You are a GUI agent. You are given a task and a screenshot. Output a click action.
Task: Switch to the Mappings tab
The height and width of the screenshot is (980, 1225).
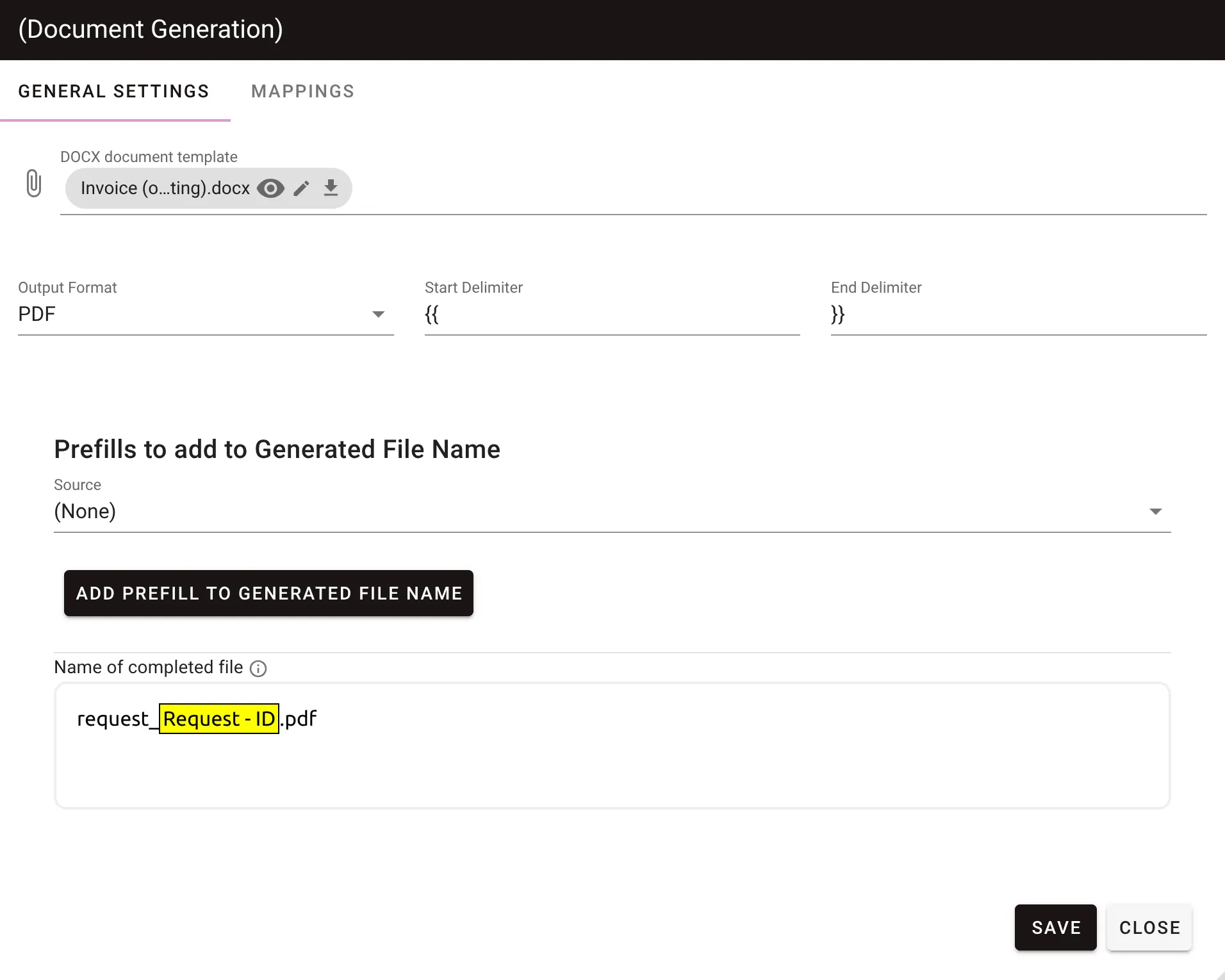(302, 91)
